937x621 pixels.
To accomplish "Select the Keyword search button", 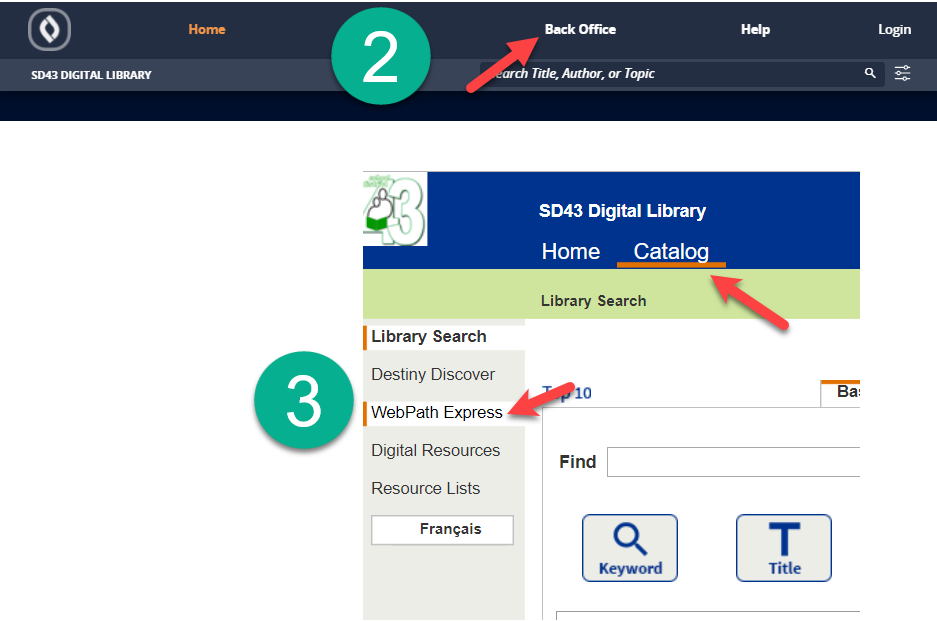I will [630, 547].
